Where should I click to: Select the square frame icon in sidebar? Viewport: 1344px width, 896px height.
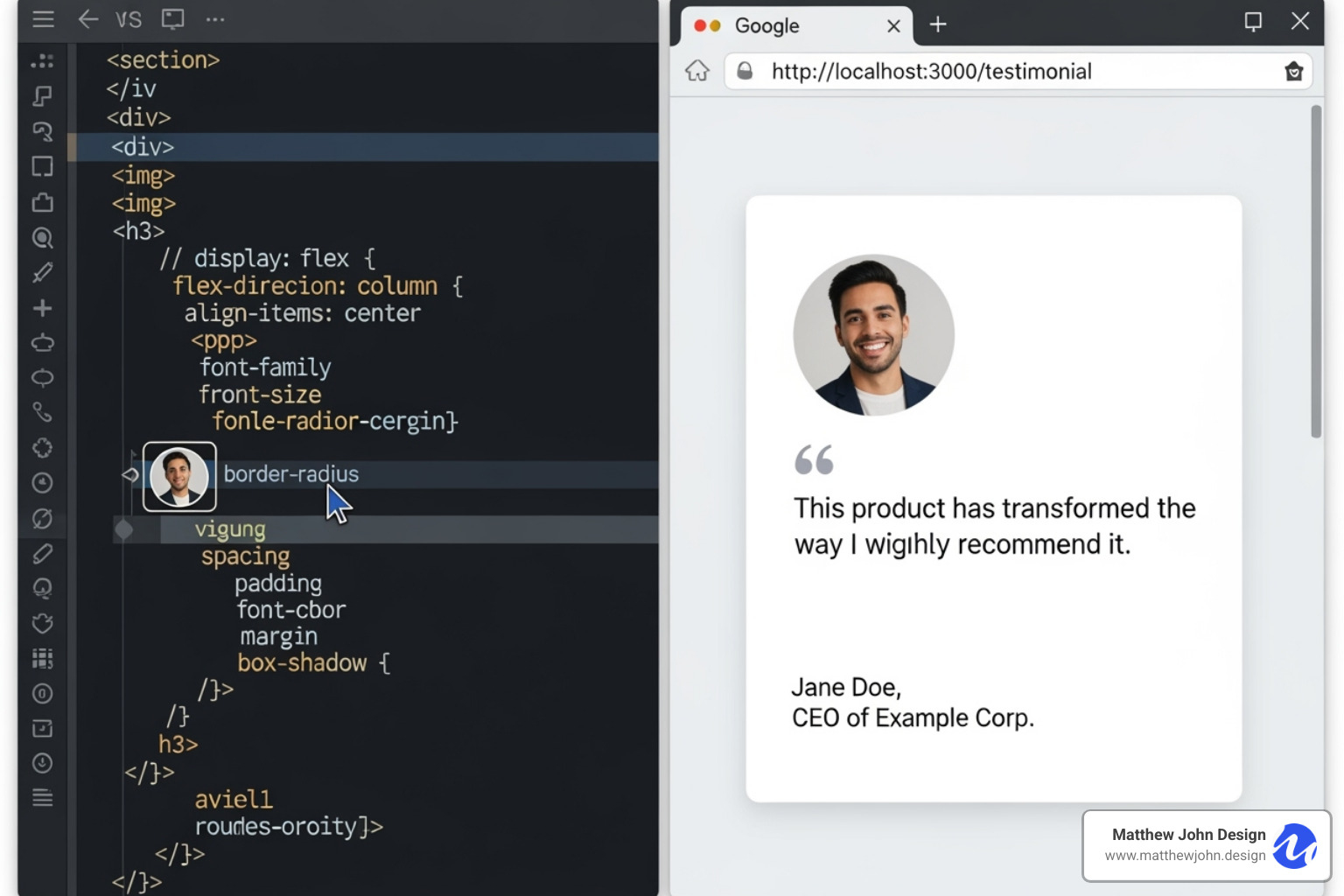[x=42, y=166]
